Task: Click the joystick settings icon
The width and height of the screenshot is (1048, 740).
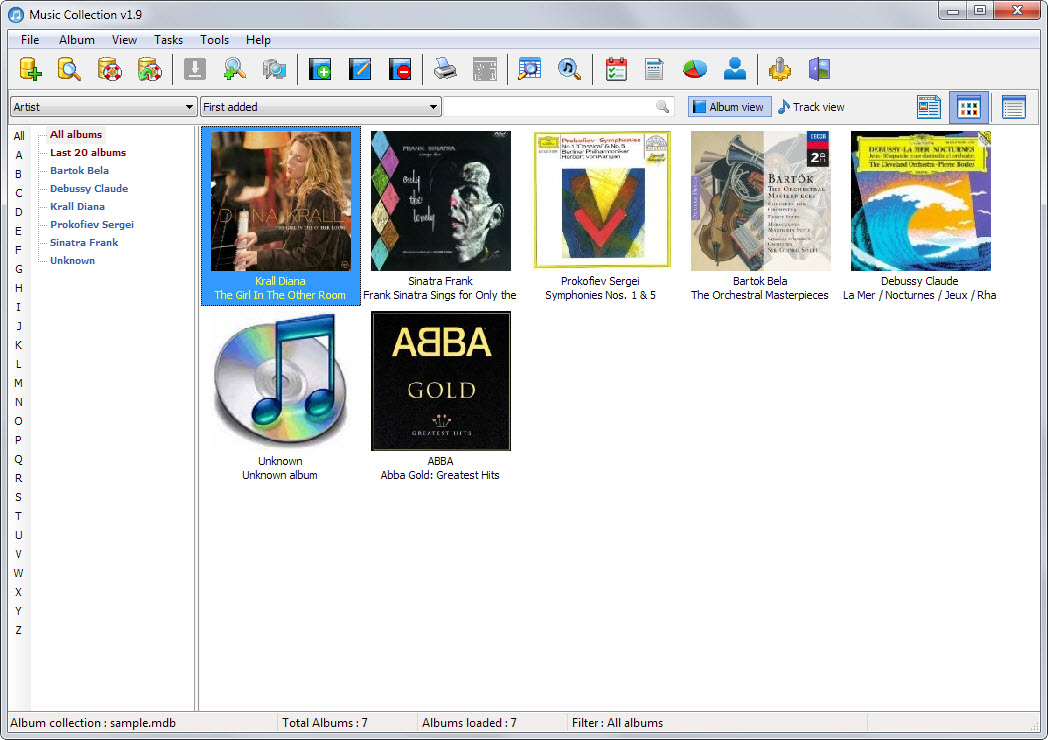Action: point(779,69)
